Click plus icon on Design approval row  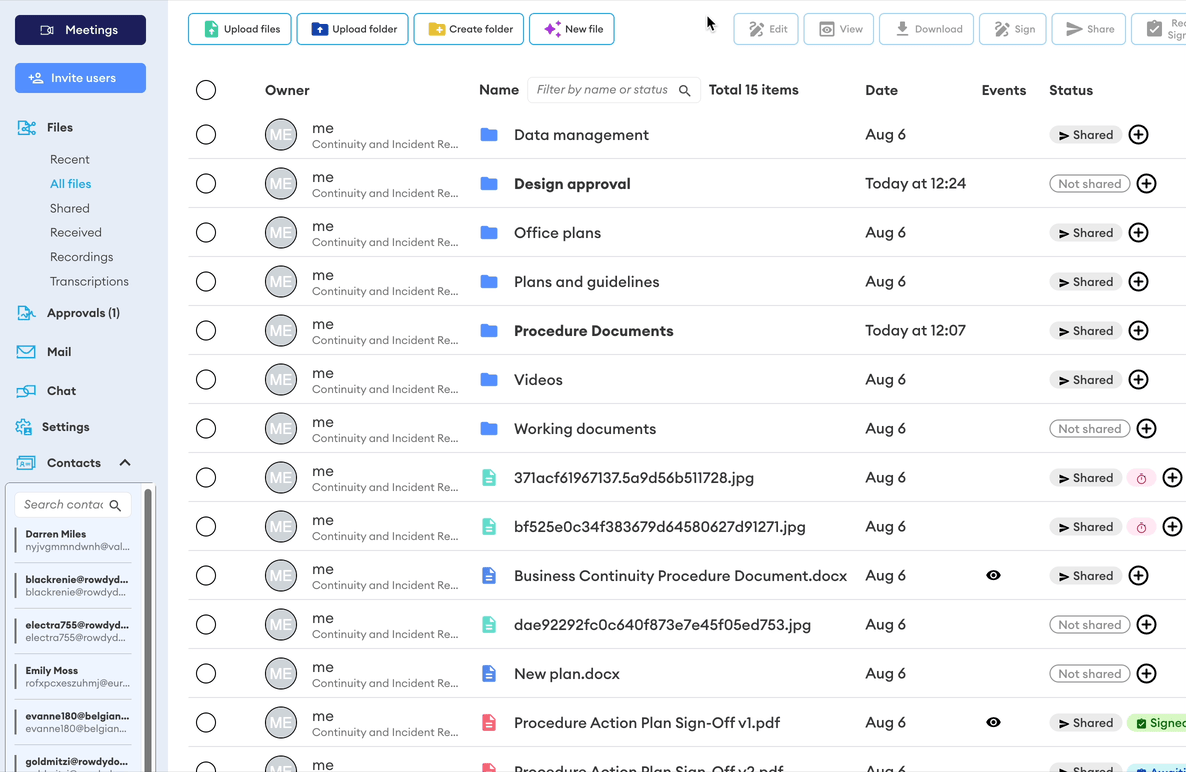1147,184
